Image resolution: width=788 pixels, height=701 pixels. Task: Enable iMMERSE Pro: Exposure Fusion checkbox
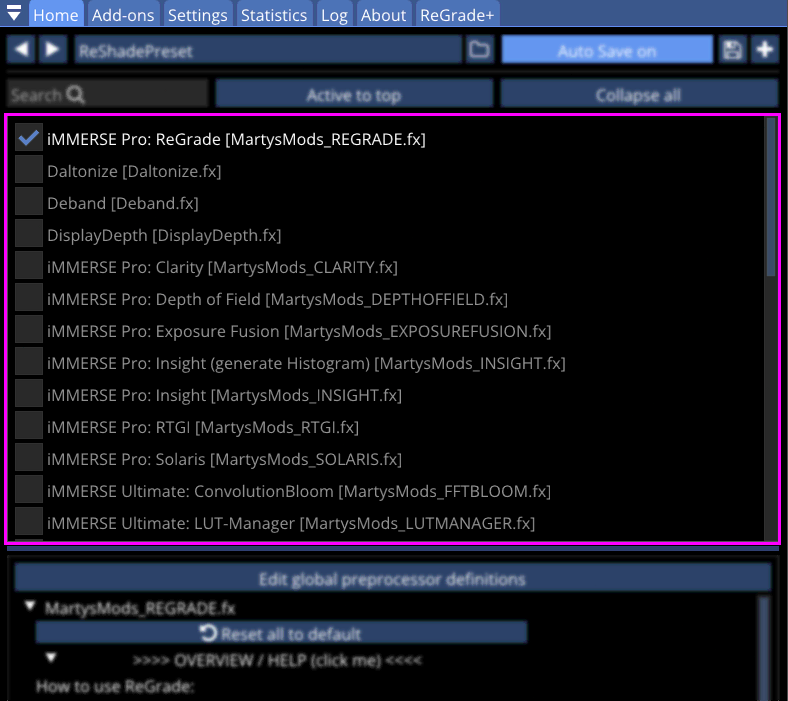click(x=29, y=330)
